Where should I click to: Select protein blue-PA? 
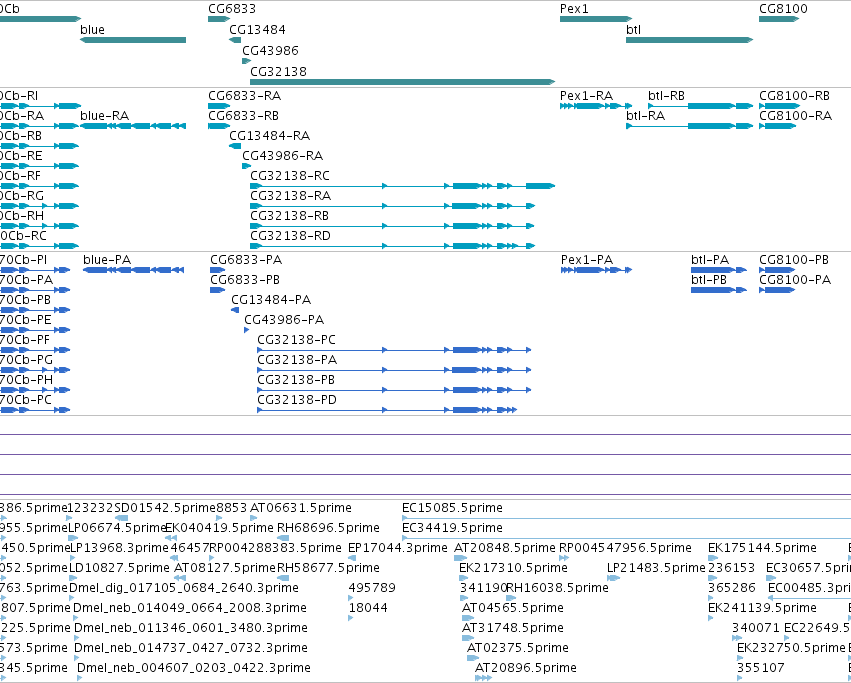tap(134, 270)
